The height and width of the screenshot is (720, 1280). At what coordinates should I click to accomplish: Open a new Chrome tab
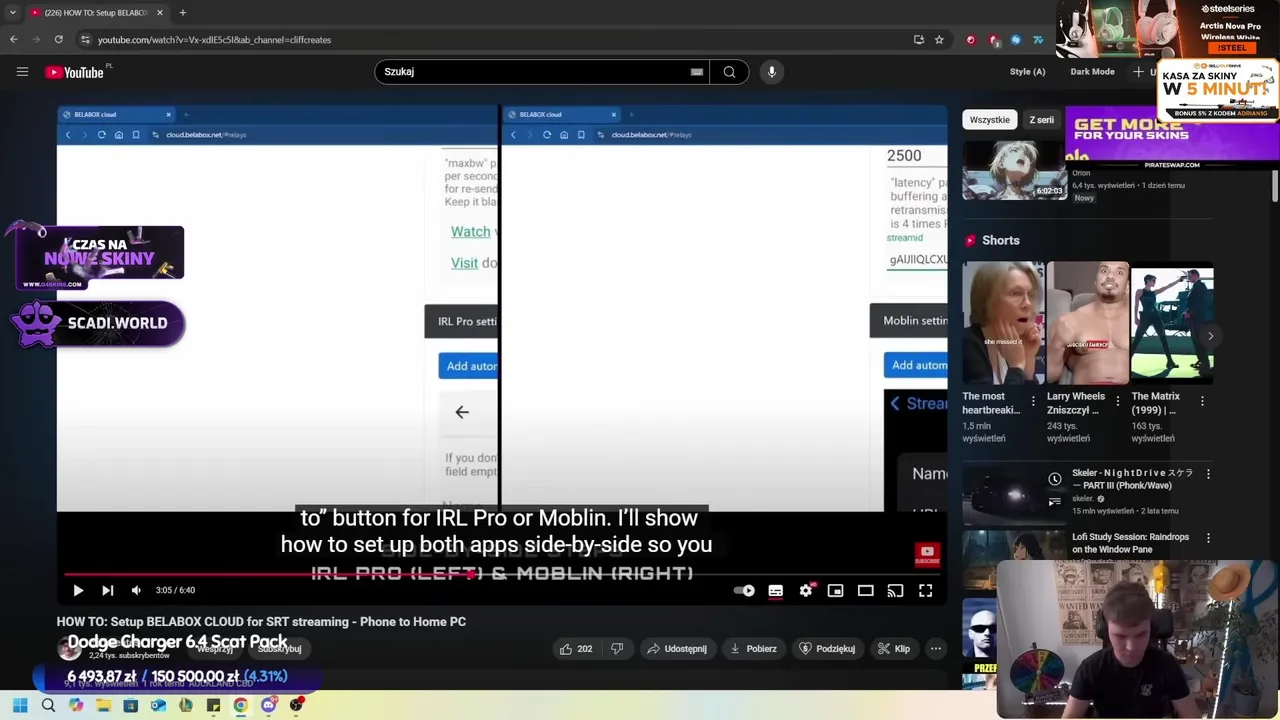(x=183, y=13)
